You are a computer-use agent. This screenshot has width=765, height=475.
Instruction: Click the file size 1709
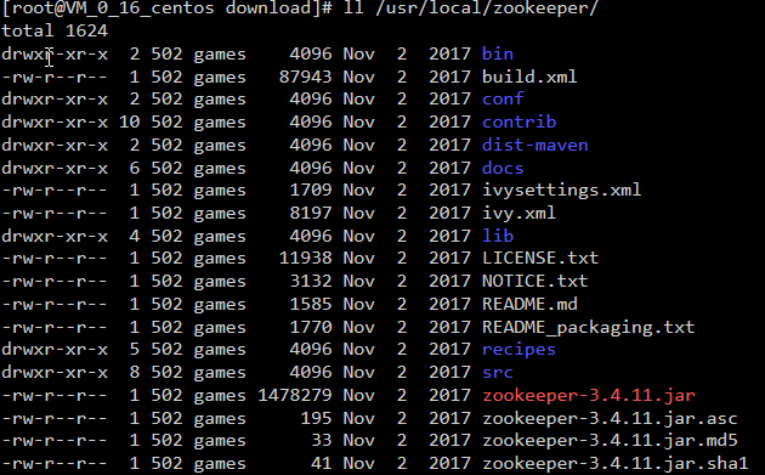click(311, 190)
